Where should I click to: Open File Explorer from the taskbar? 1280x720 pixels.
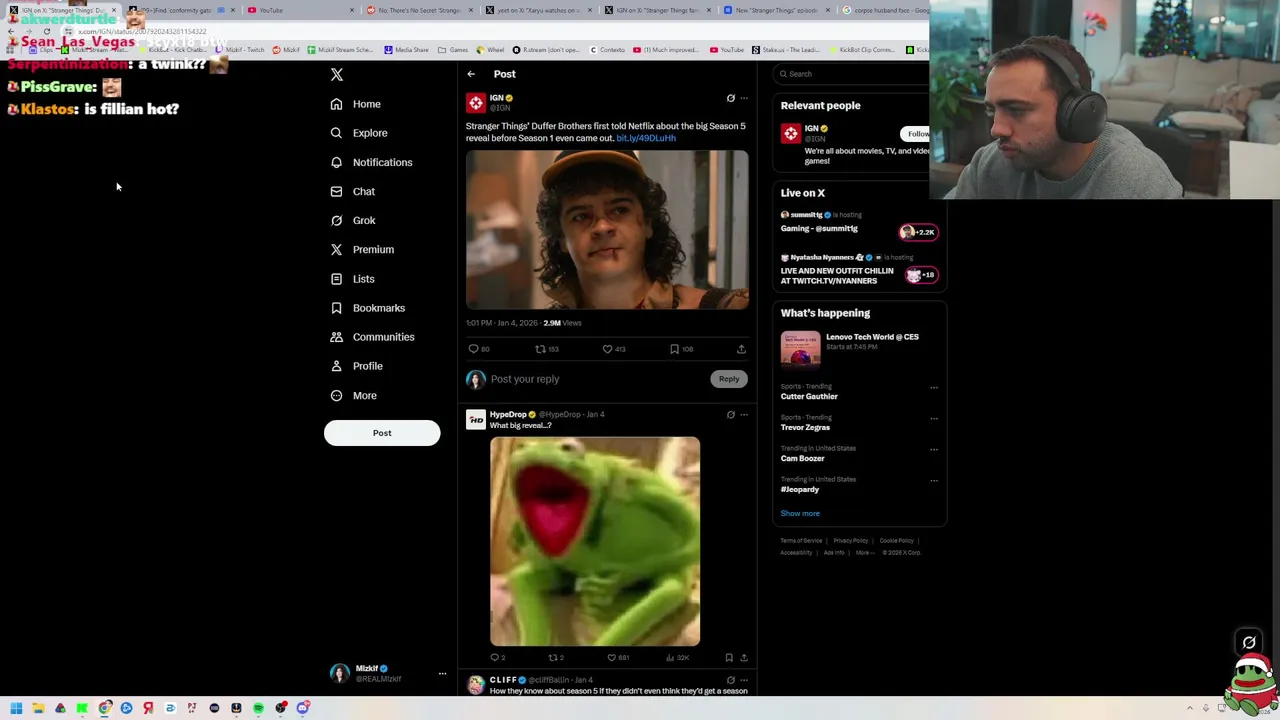(x=38, y=708)
